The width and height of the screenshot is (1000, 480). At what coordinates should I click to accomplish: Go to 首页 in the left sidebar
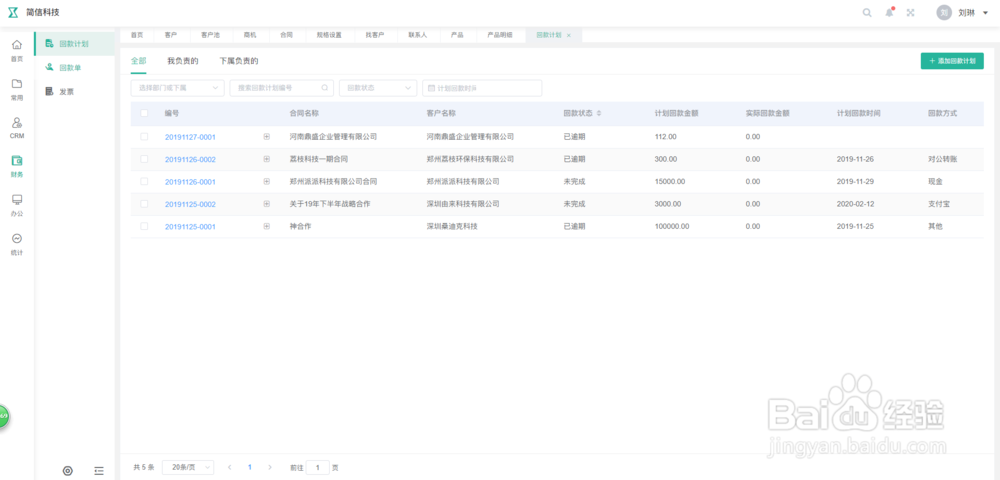17,50
